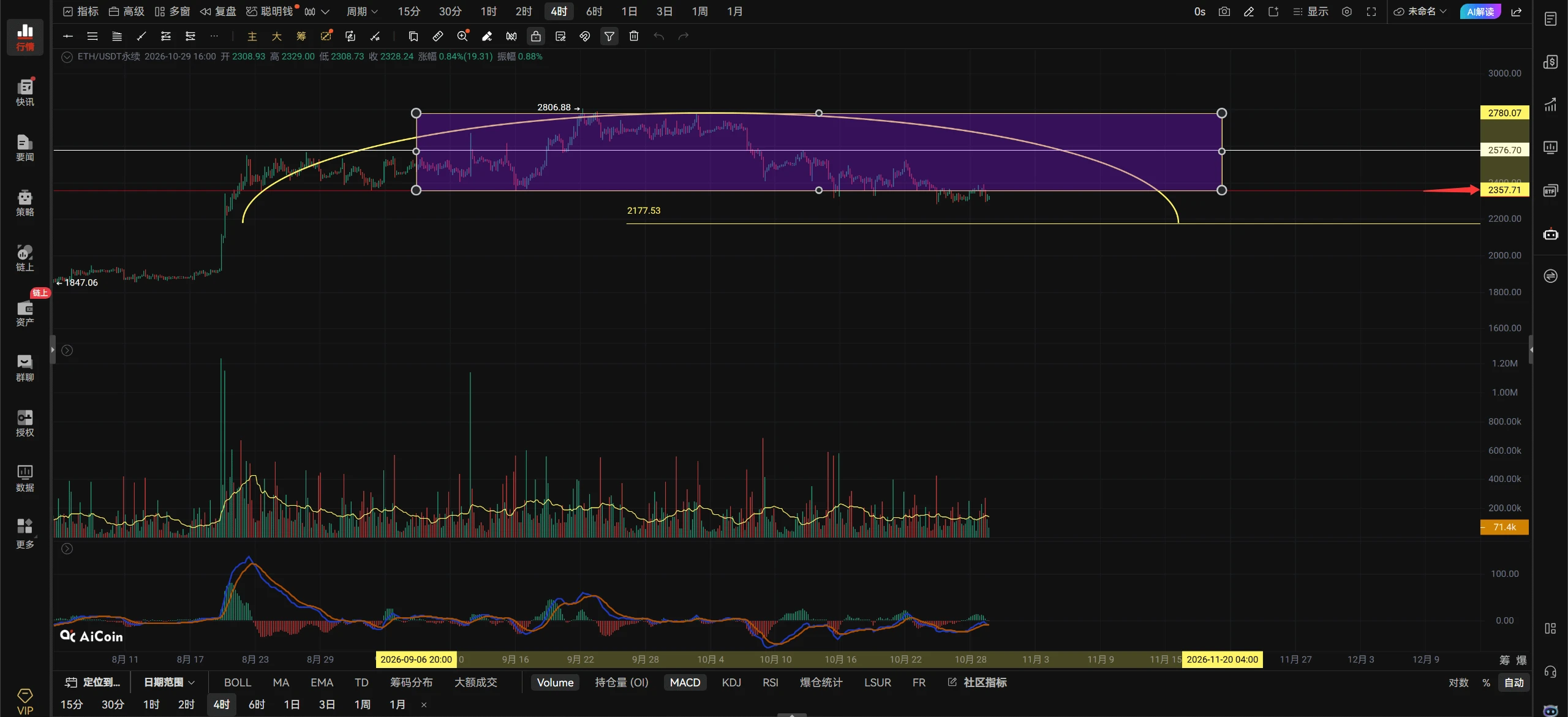Toggle the KDJ indicator
Screen dimensions: 1568x717
pyautogui.click(x=731, y=682)
